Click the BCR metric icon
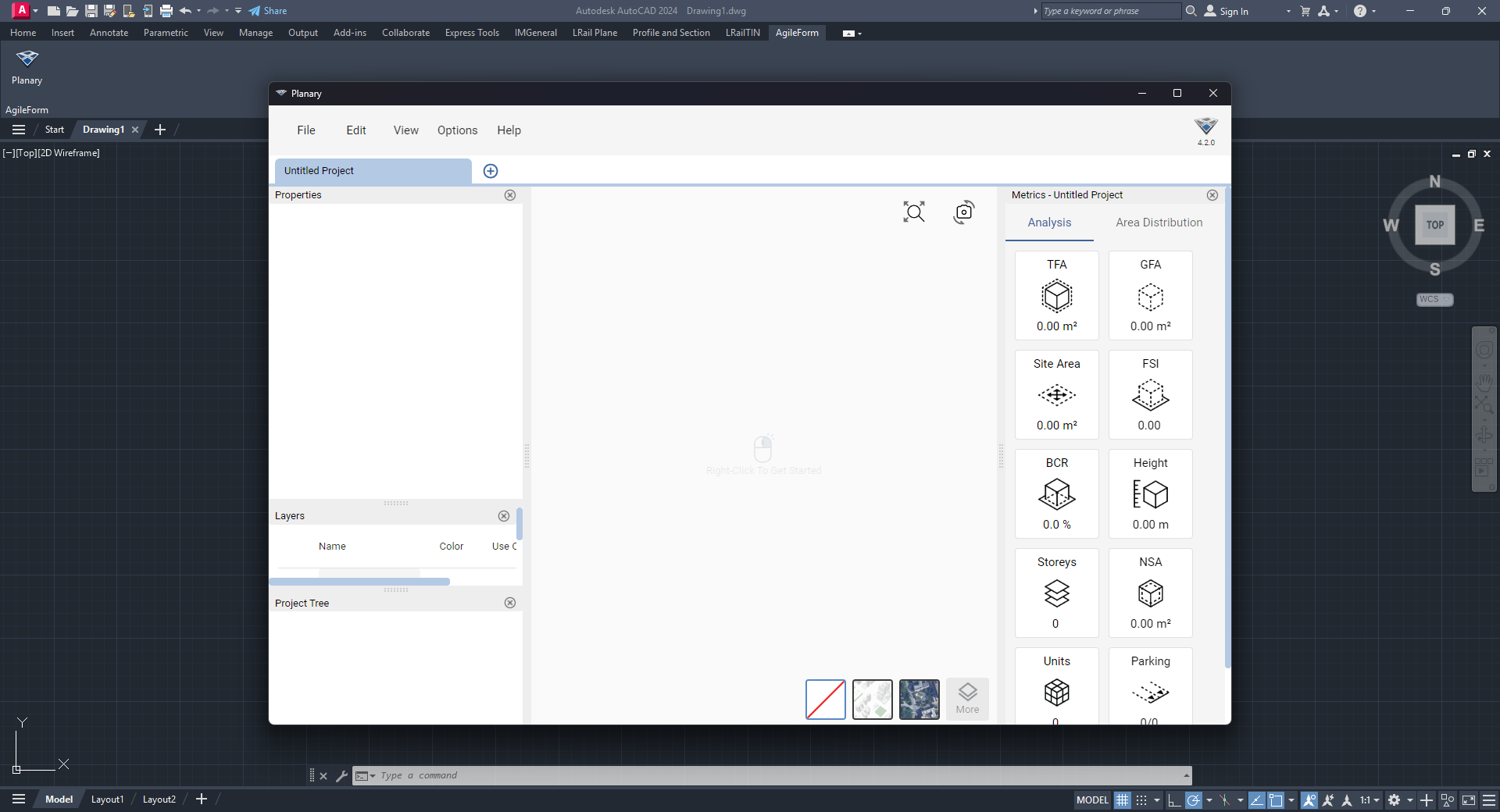Screen dimensions: 1500x812 pyautogui.click(x=1057, y=494)
